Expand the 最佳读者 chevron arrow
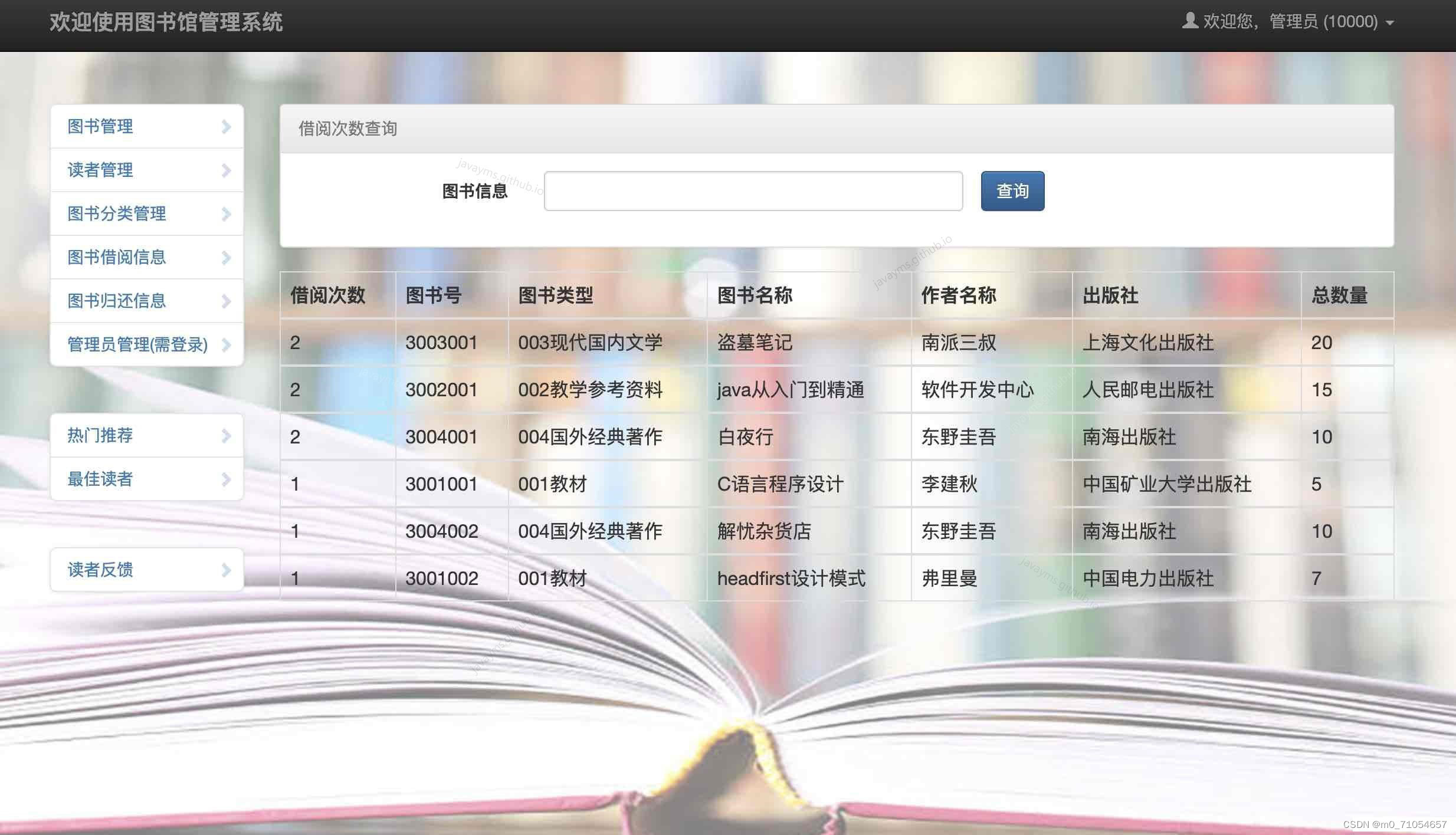The width and height of the screenshot is (1456, 835). tap(226, 479)
